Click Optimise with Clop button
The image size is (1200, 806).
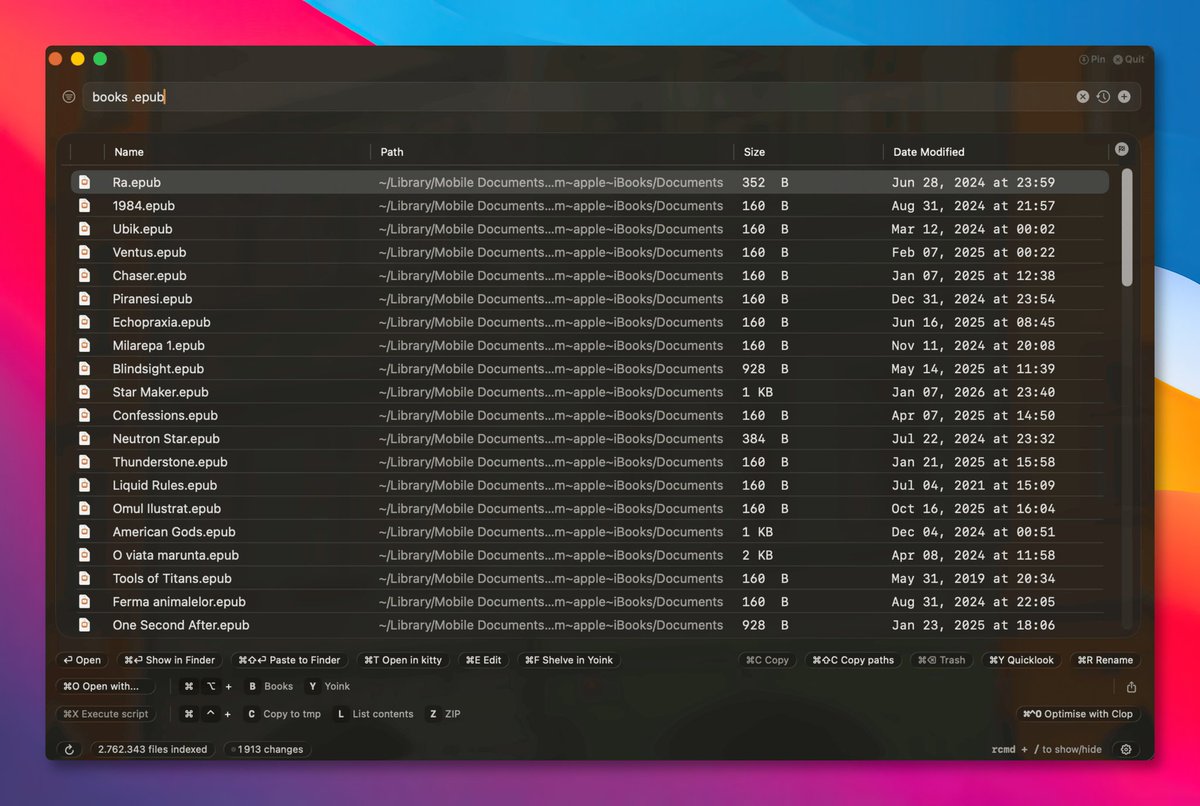[1079, 714]
